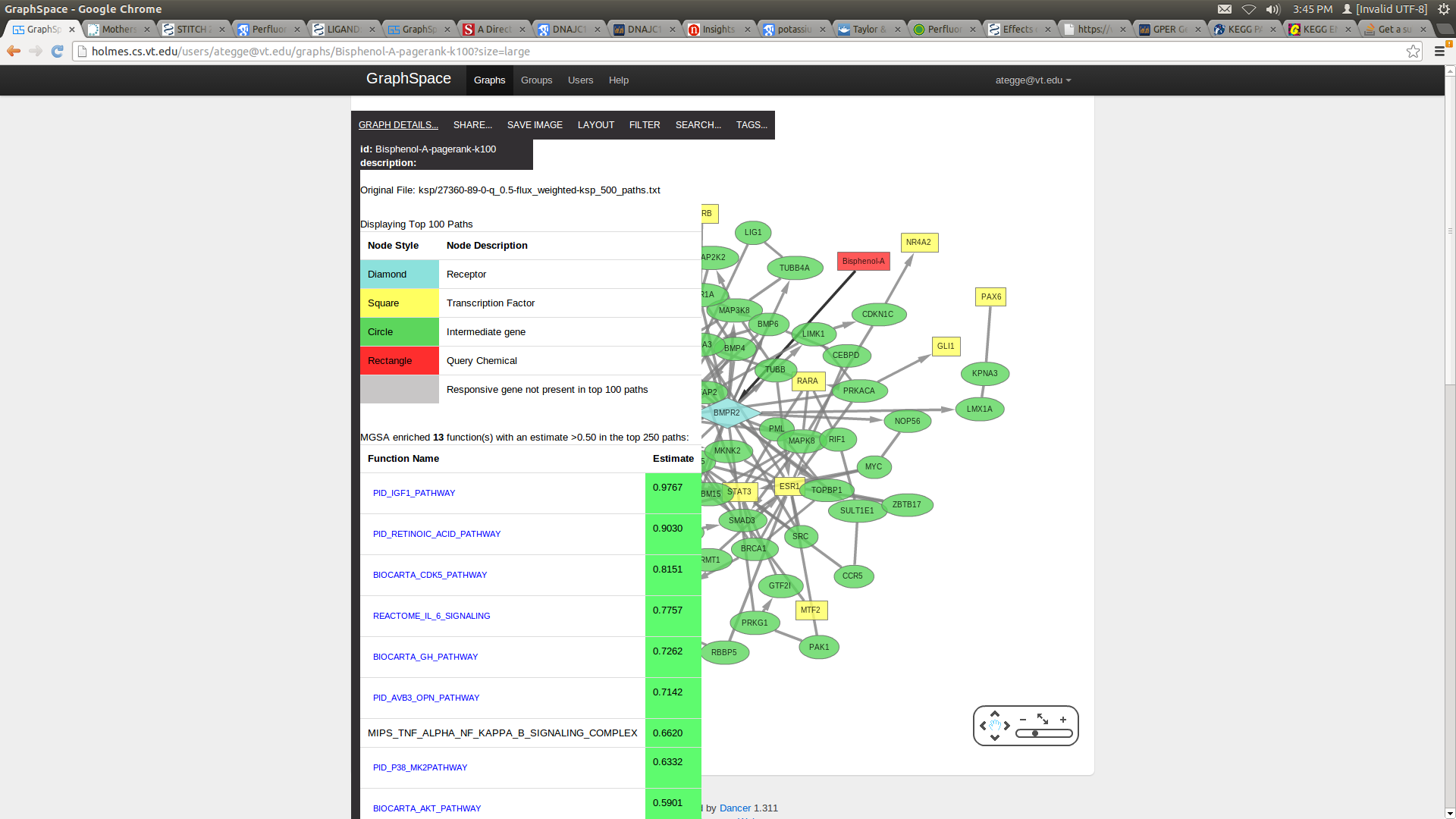
Task: Open the SEARCH... panel
Action: pos(698,125)
